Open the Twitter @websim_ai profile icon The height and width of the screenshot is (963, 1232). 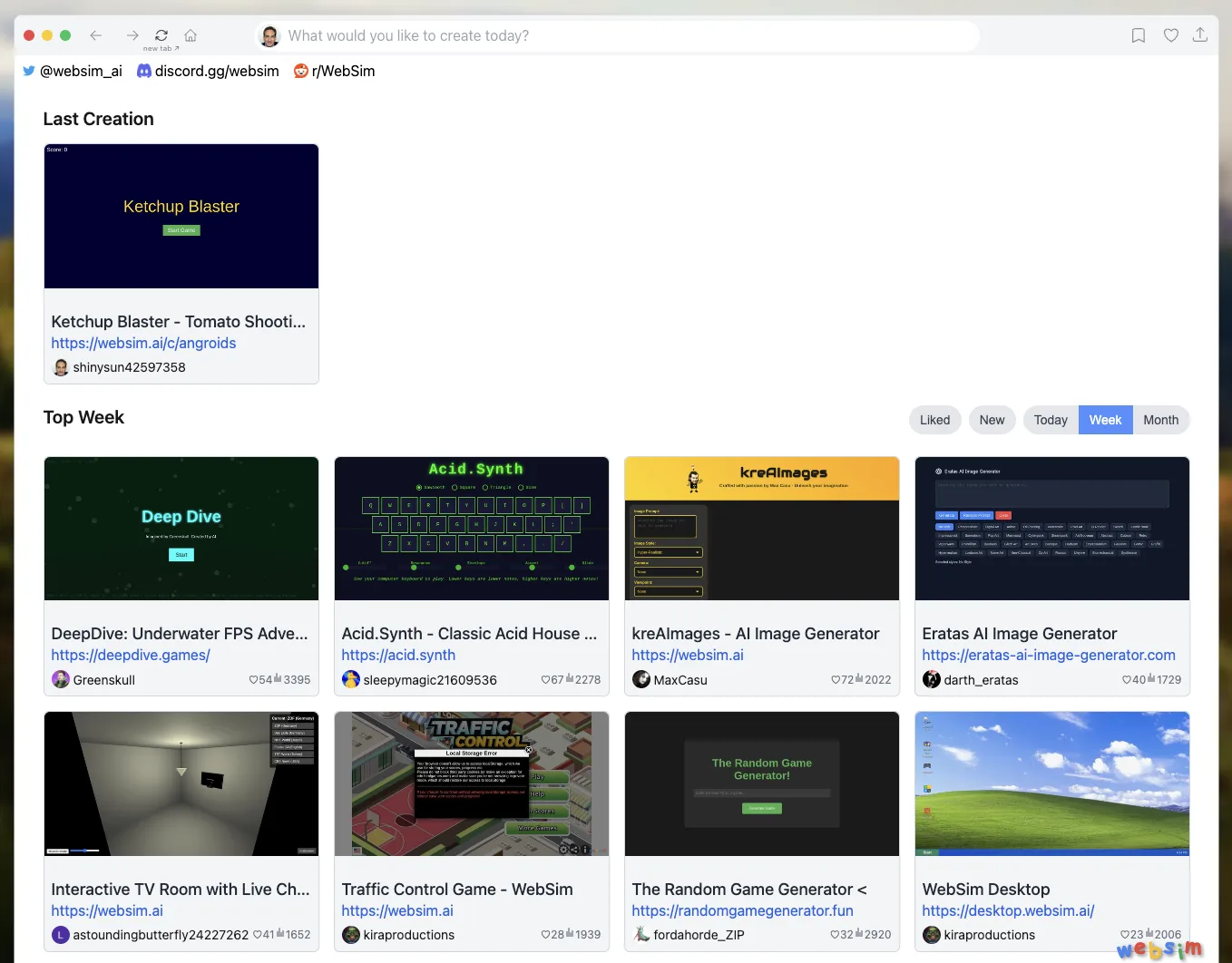[x=28, y=71]
